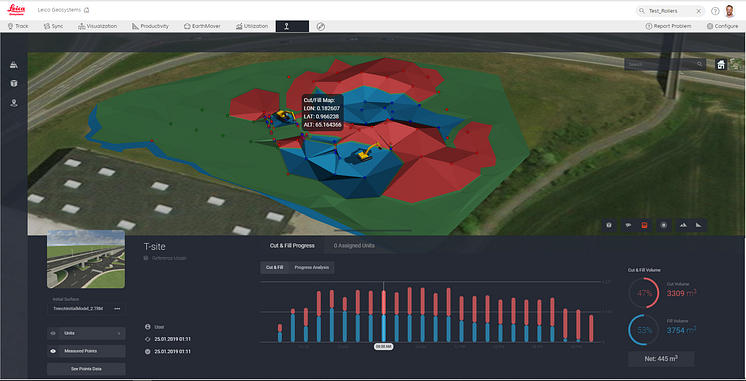The image size is (746, 381).
Task: Click the first short bar in the chart
Action: [280, 333]
